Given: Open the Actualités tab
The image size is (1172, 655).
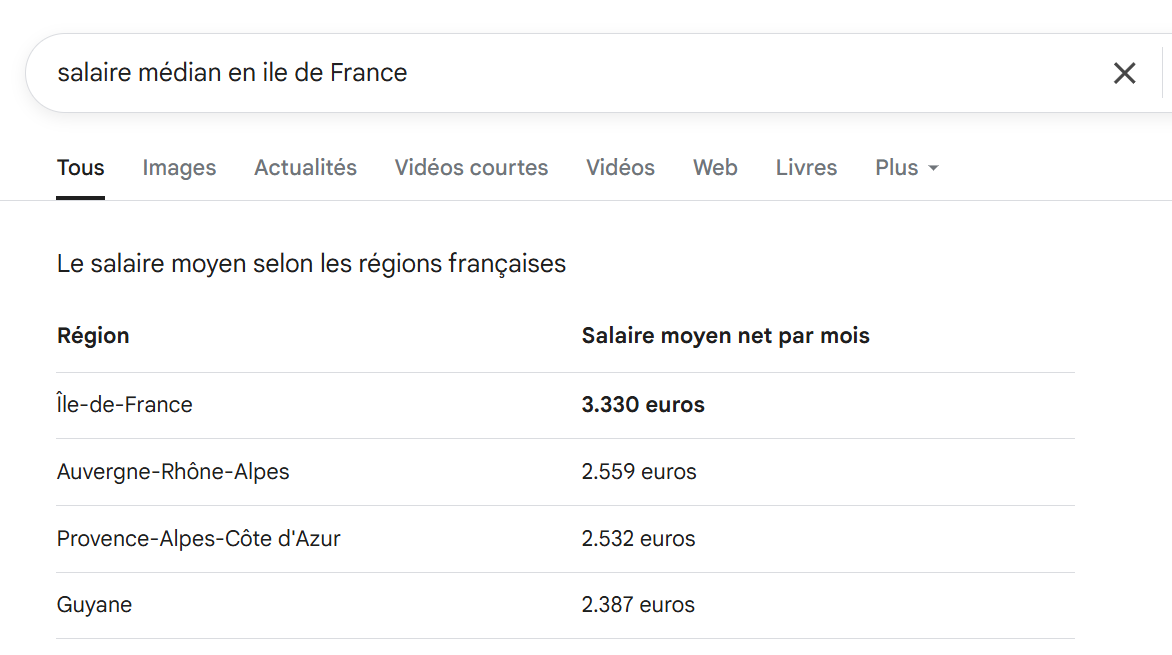Looking at the screenshot, I should point(306,167).
